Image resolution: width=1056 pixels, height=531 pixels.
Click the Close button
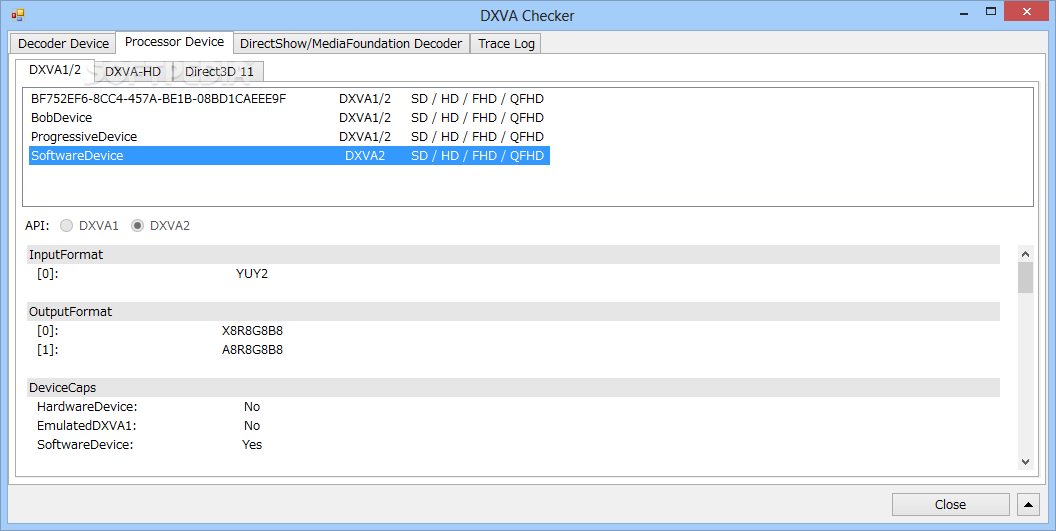click(x=950, y=504)
